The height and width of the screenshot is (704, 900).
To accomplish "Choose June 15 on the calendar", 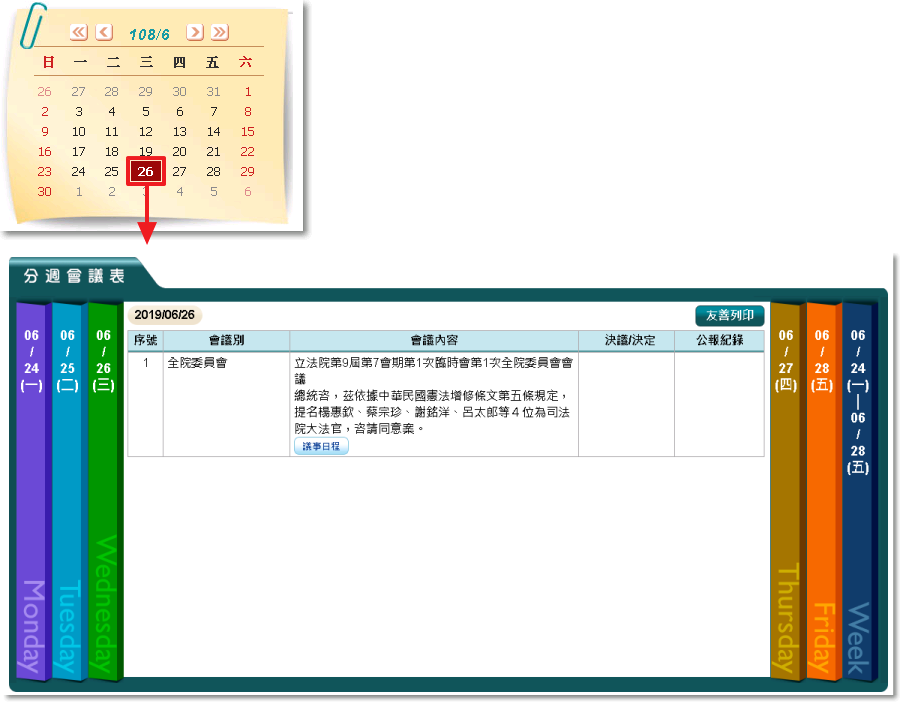I will coord(248,132).
